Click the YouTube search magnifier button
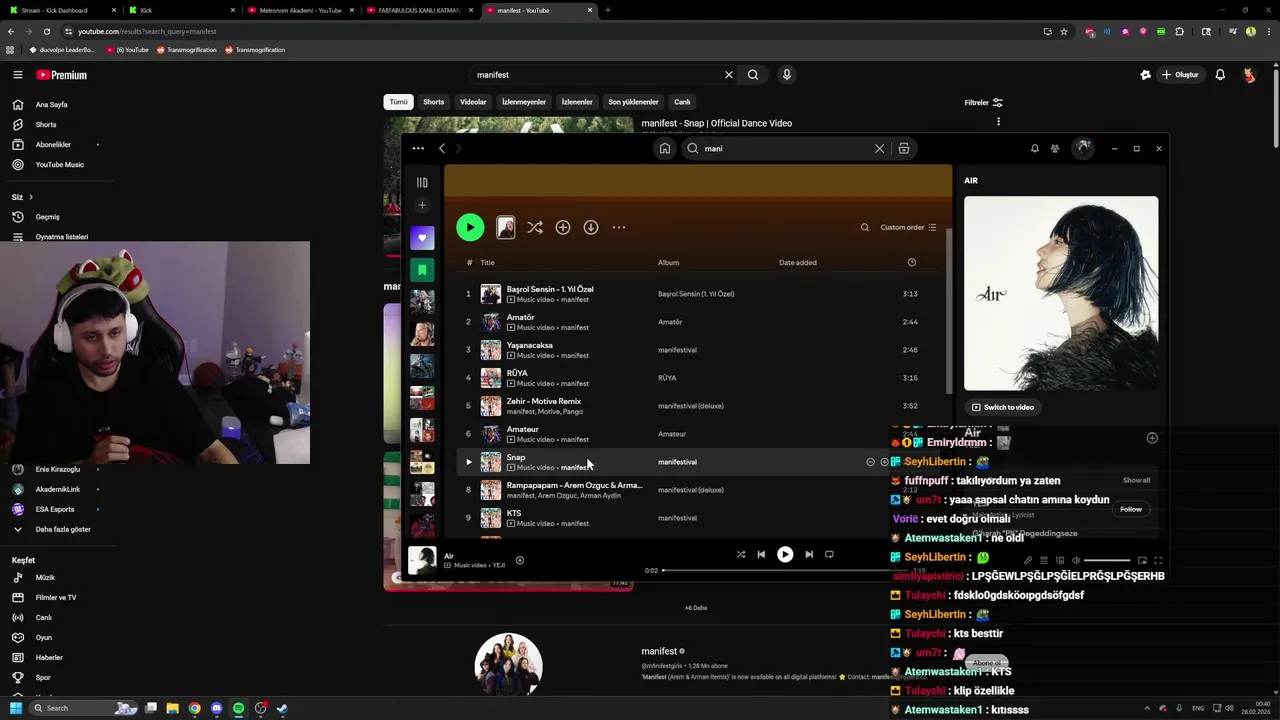The height and width of the screenshot is (720, 1280). [x=753, y=75]
